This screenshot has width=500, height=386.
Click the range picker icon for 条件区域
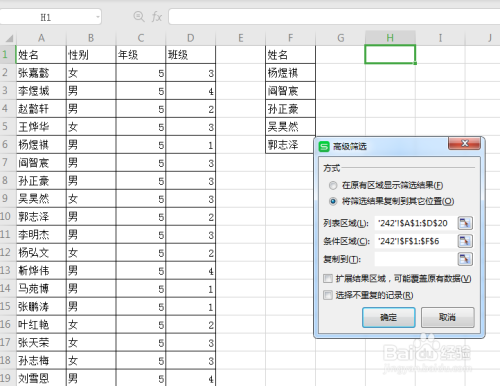(x=465, y=241)
